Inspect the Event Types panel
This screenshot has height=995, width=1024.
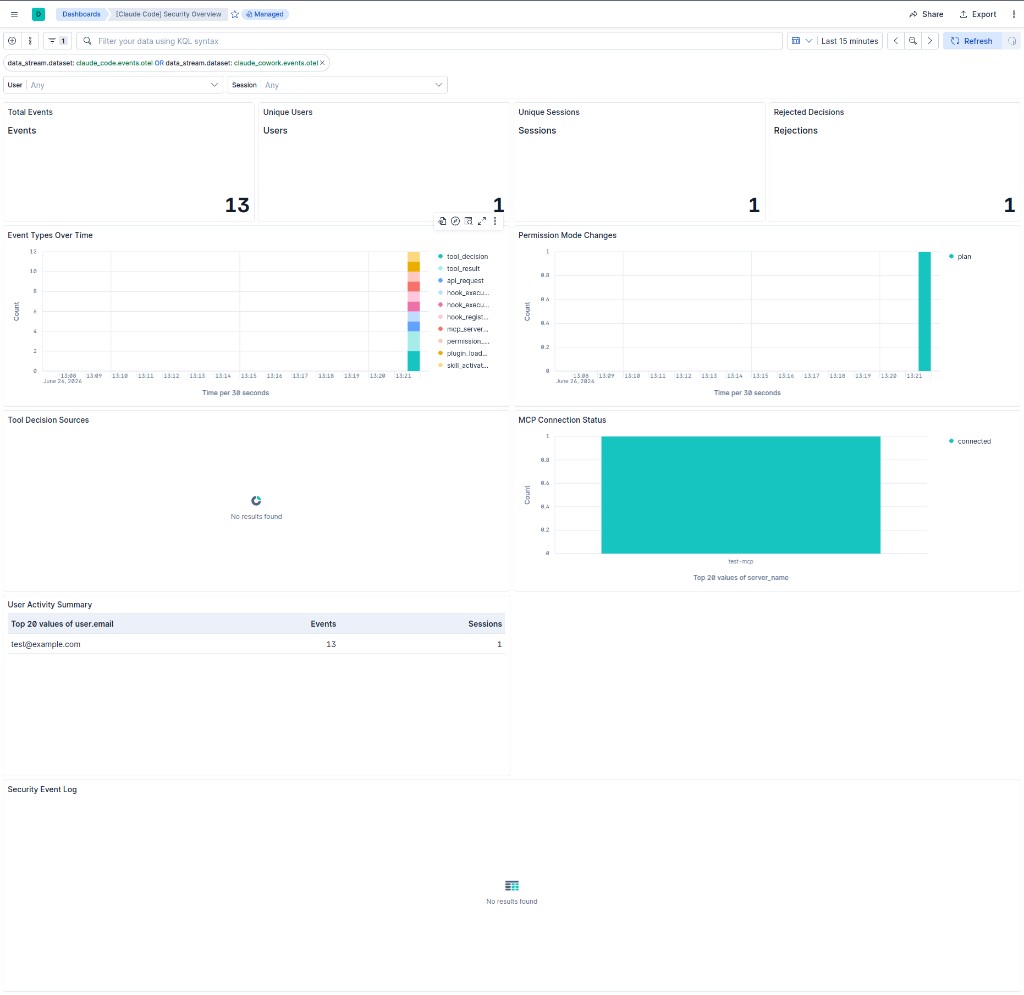pyautogui.click(x=468, y=221)
